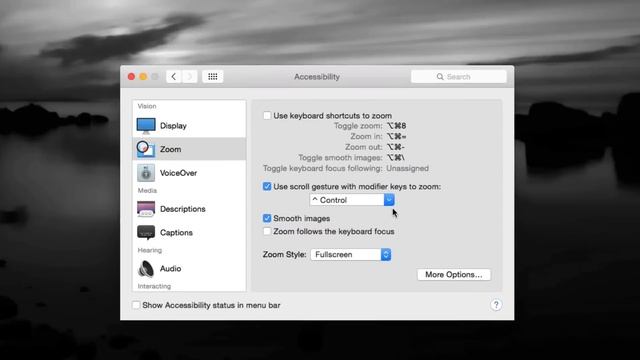
Task: Open the Zoom Style Fullscreen dropdown
Action: (351, 255)
